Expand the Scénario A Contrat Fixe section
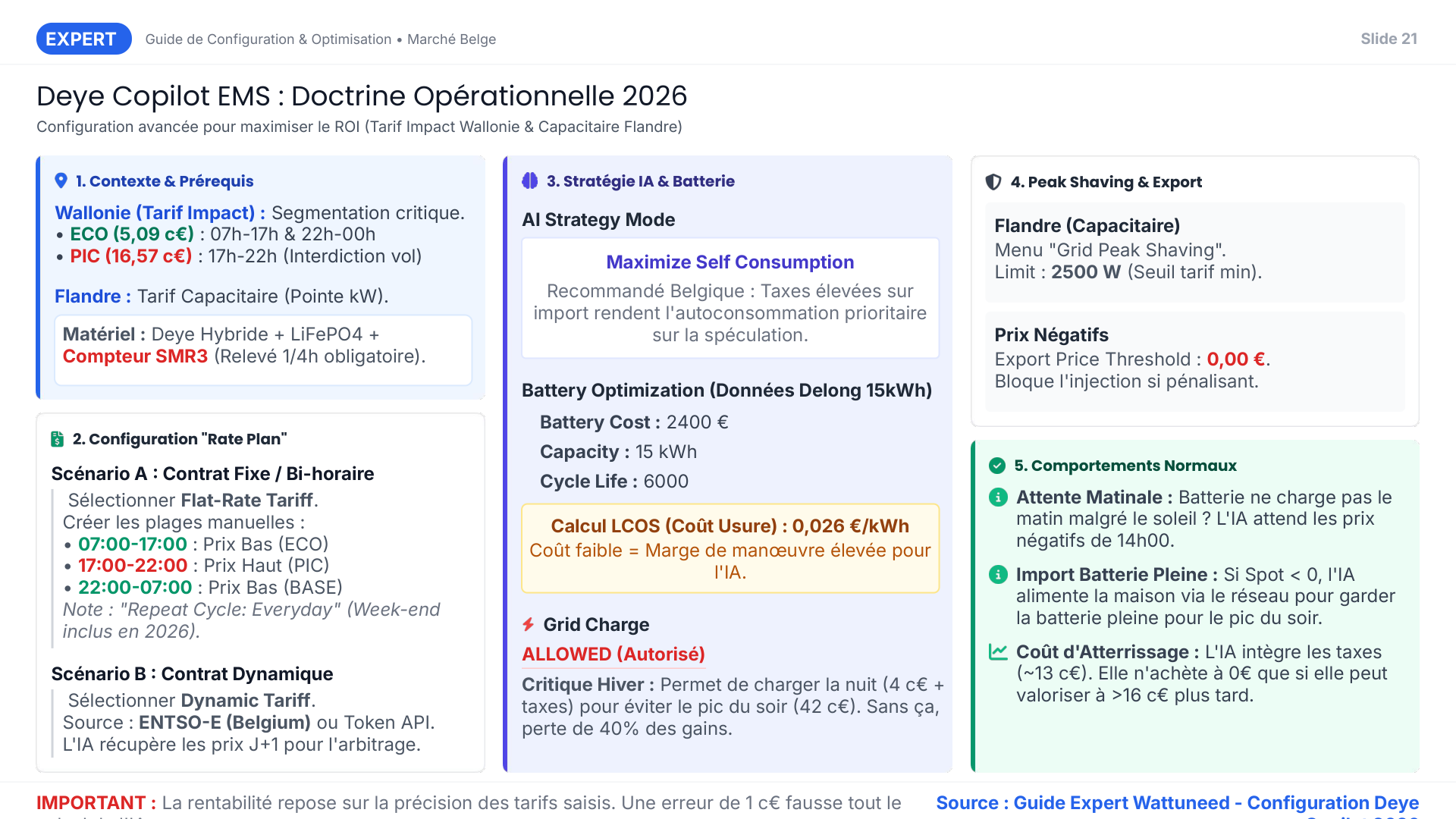 pyautogui.click(x=212, y=473)
